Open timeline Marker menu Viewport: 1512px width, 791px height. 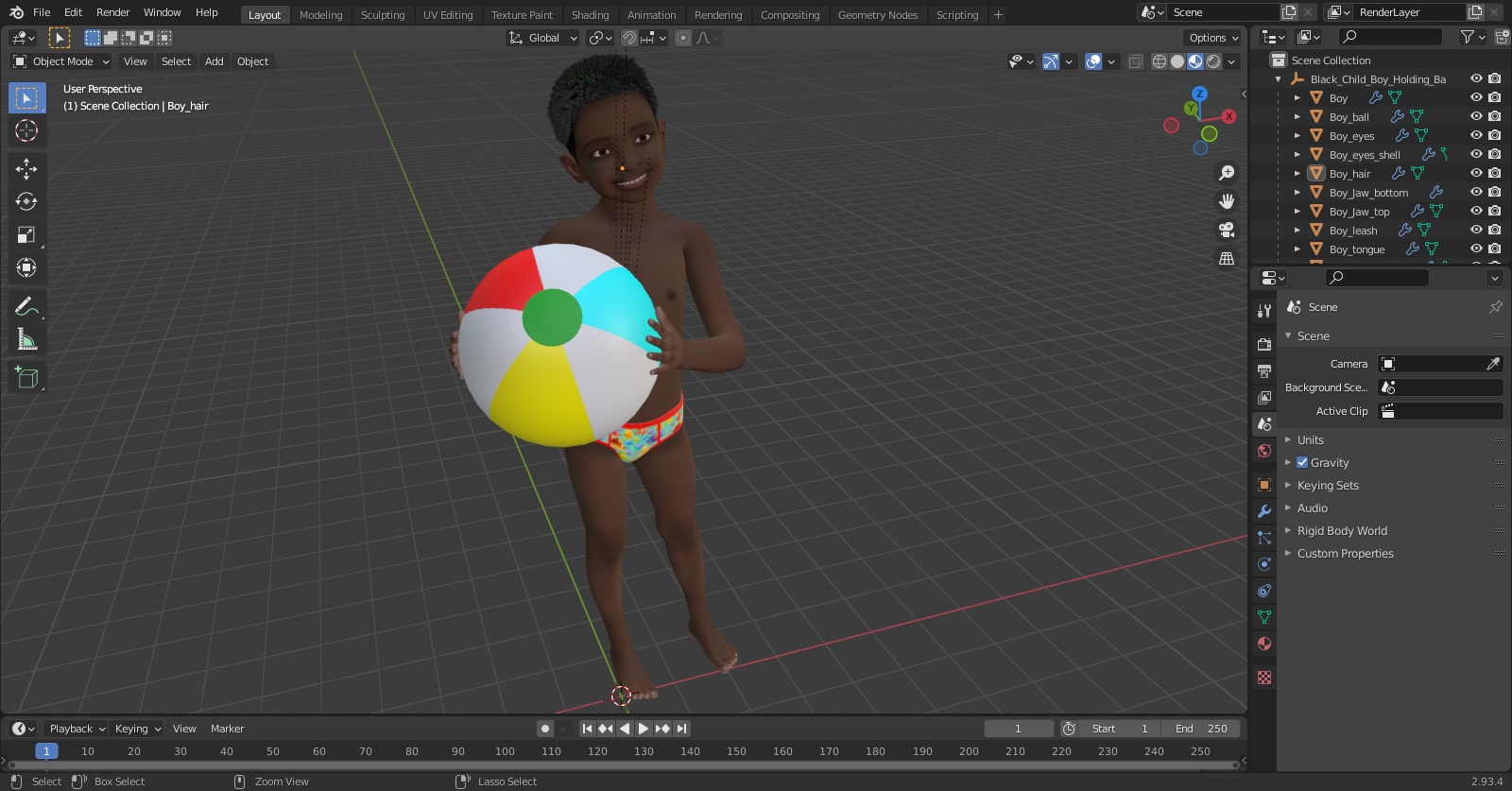[227, 729]
